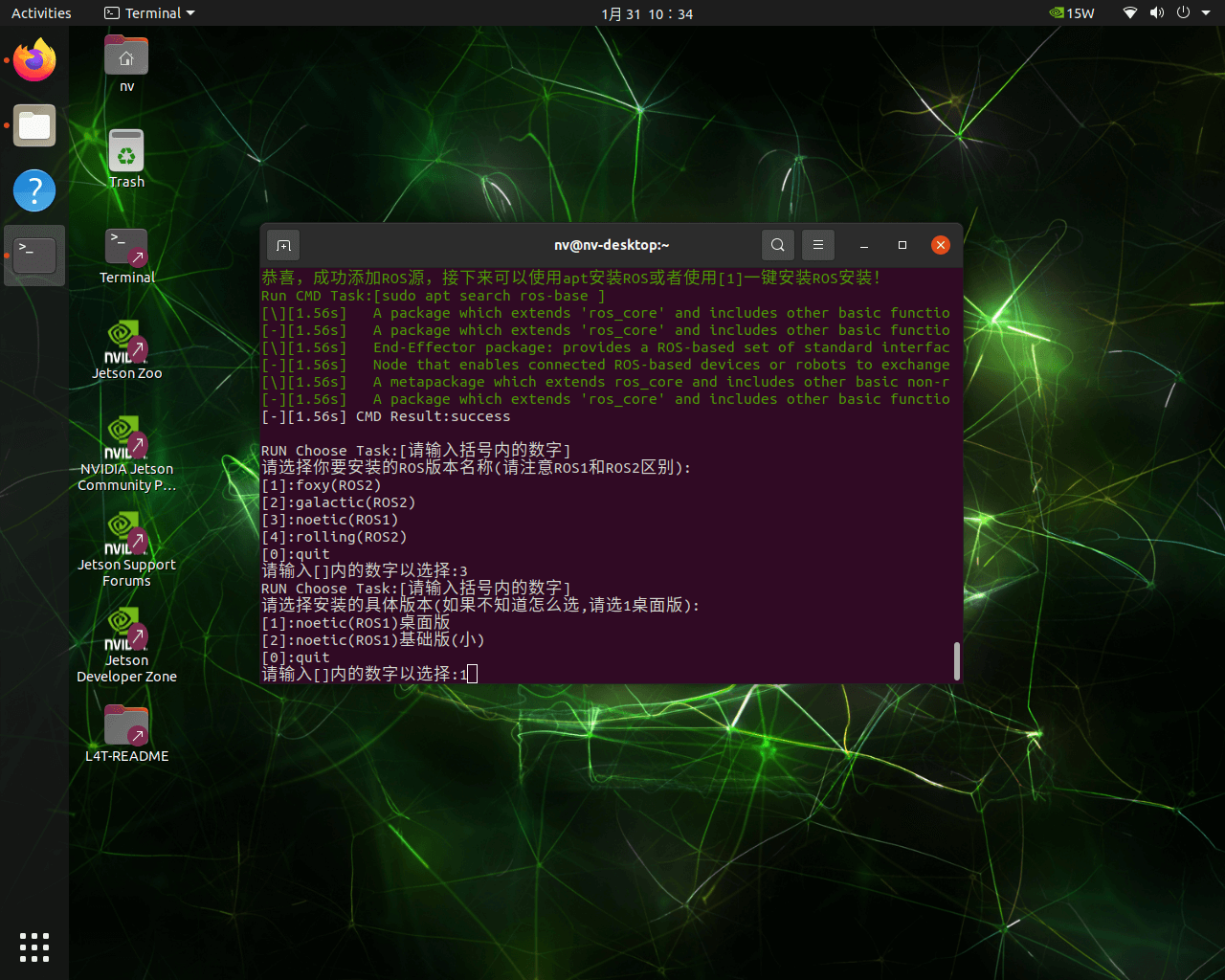Launch Firefox from the dock
Screen dimensions: 1225x980
34,61
